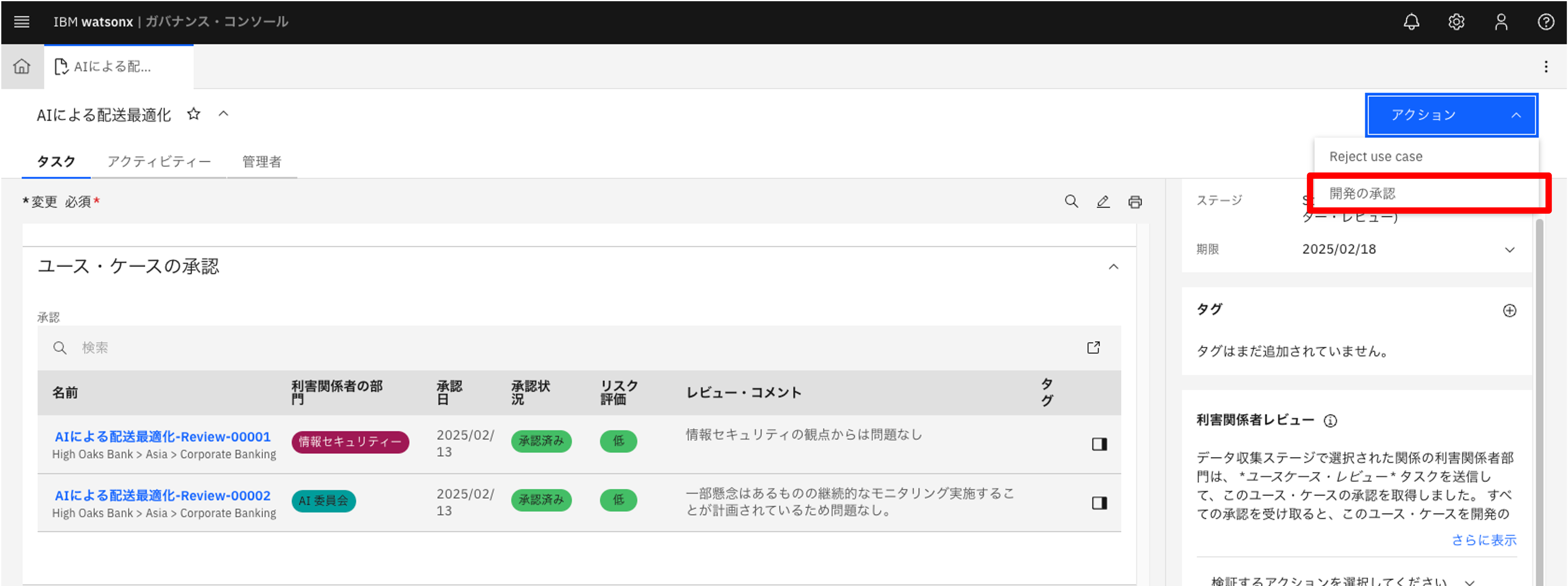The height and width of the screenshot is (586, 1568).
Task: Click the 検索 search input field
Action: (x=548, y=348)
